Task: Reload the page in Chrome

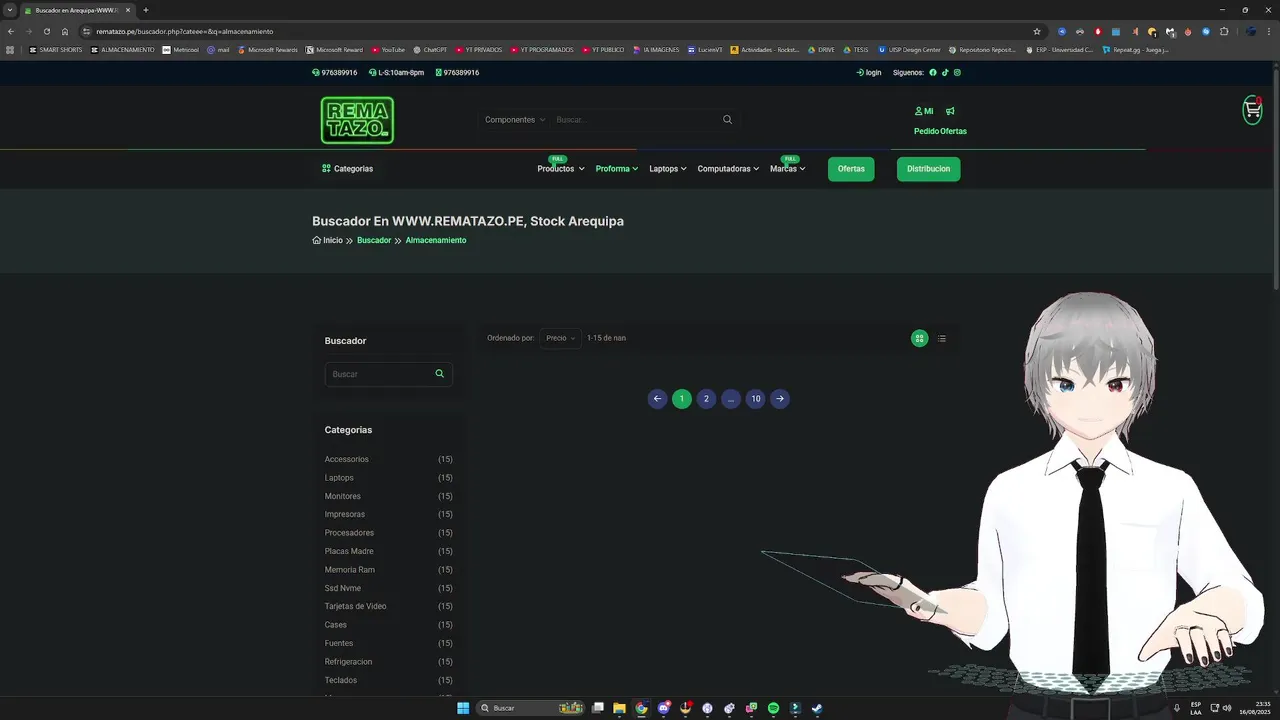Action: 46,31
